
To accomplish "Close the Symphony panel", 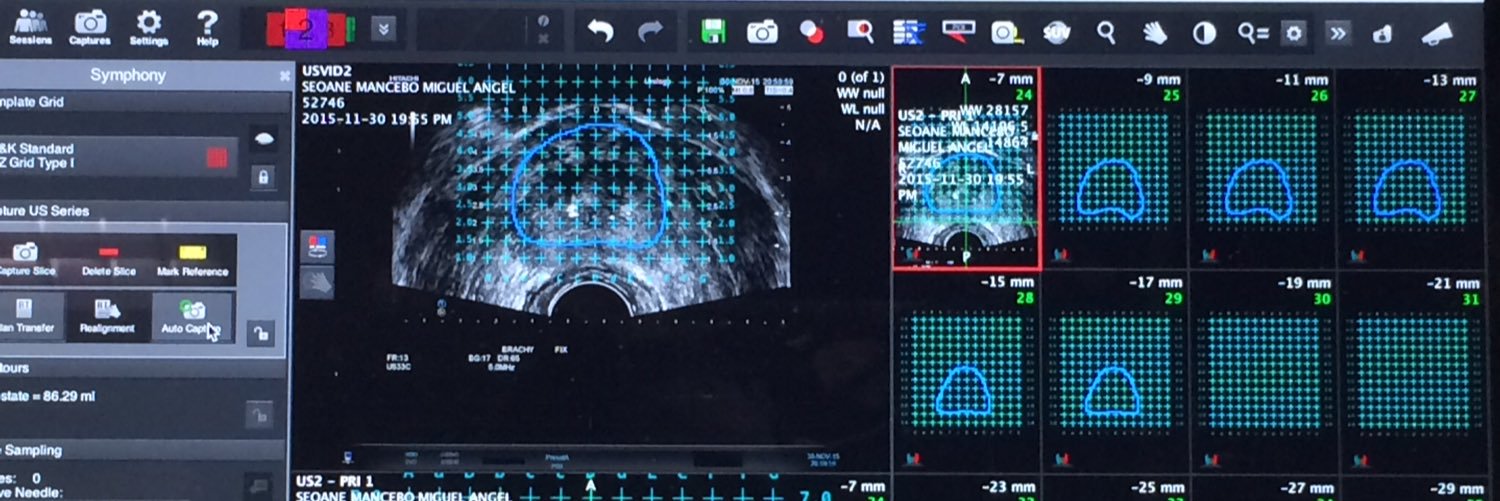I will [x=284, y=76].
